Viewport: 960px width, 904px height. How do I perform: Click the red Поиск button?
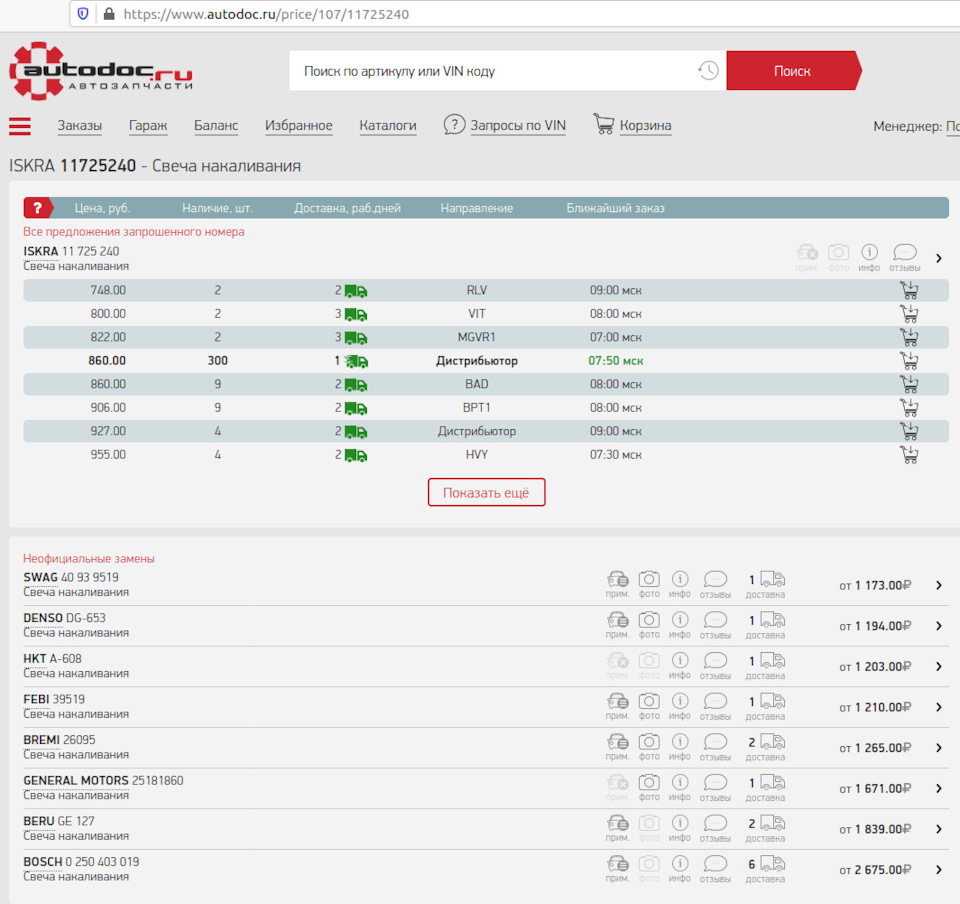(x=793, y=70)
